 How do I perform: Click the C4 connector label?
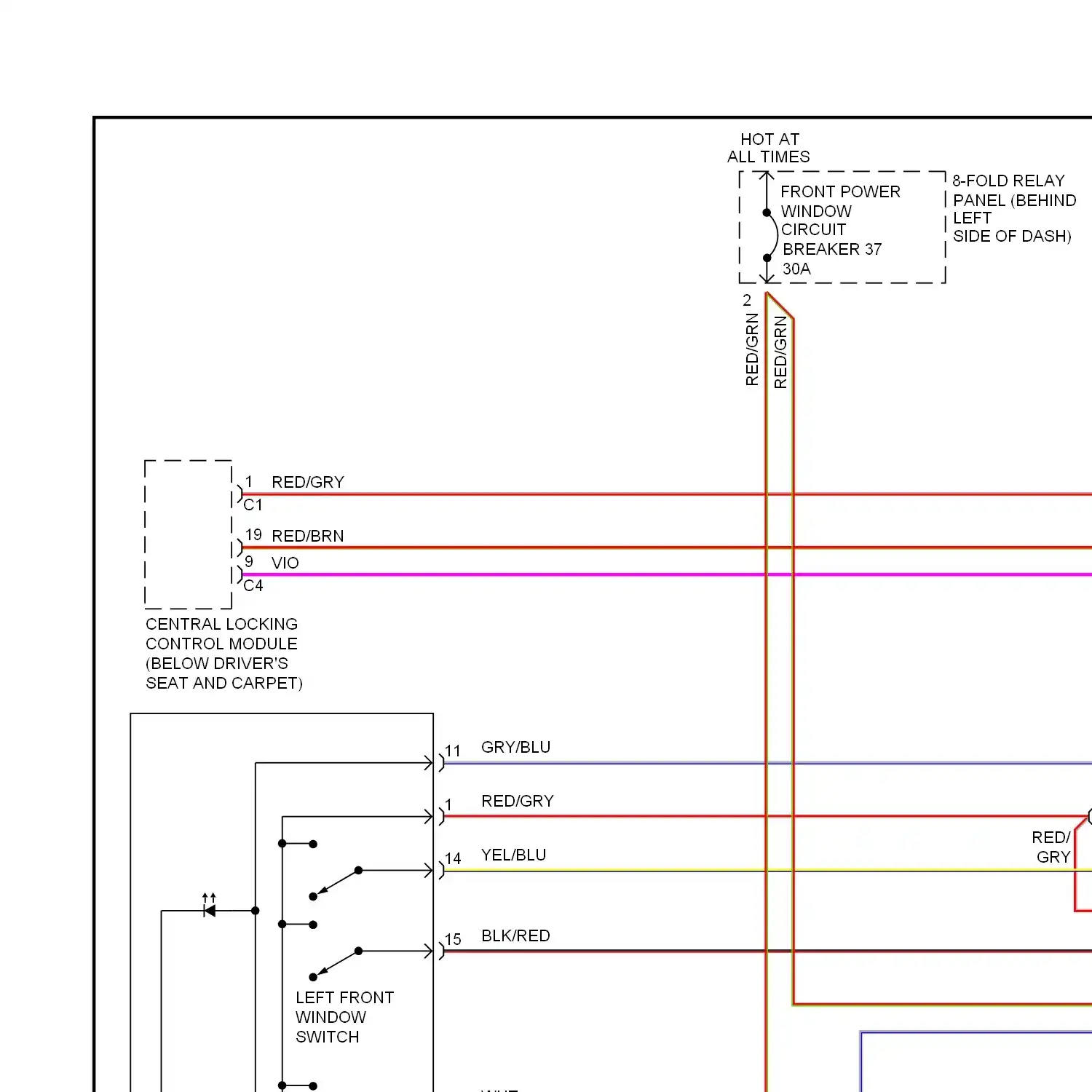253,585
